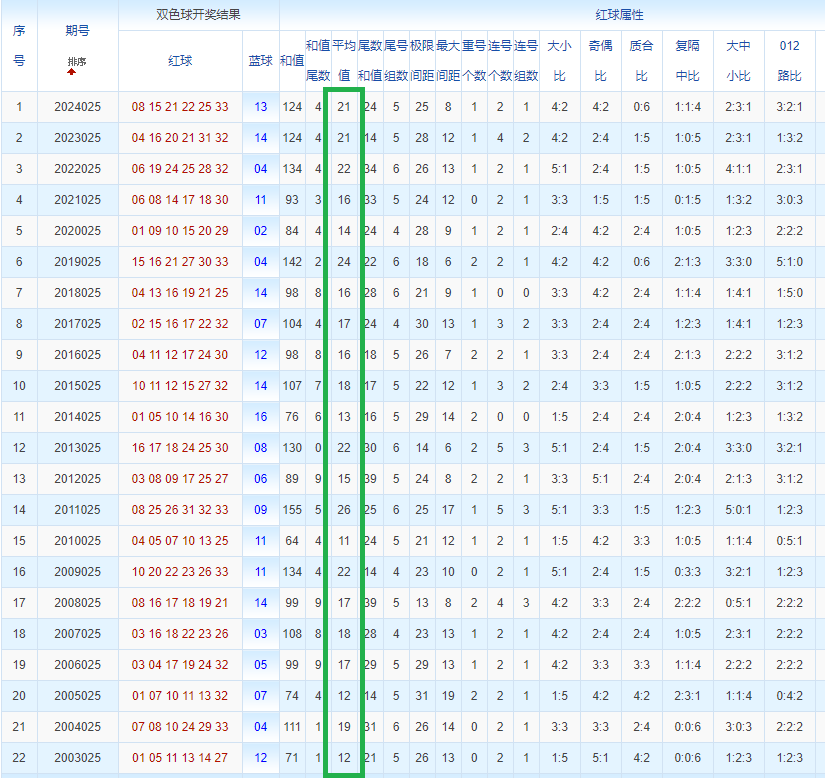Select issue 2003025 in last row
825x778 pixels.
pos(77,758)
